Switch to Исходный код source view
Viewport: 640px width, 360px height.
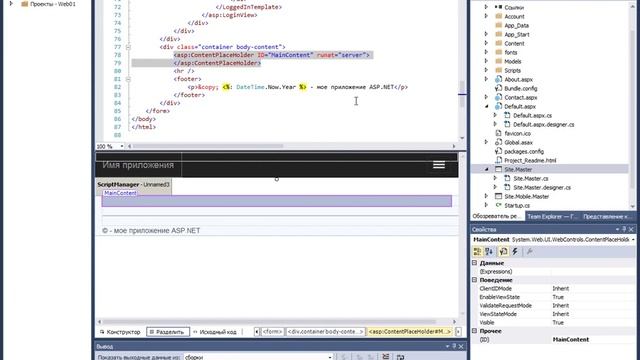[215, 332]
